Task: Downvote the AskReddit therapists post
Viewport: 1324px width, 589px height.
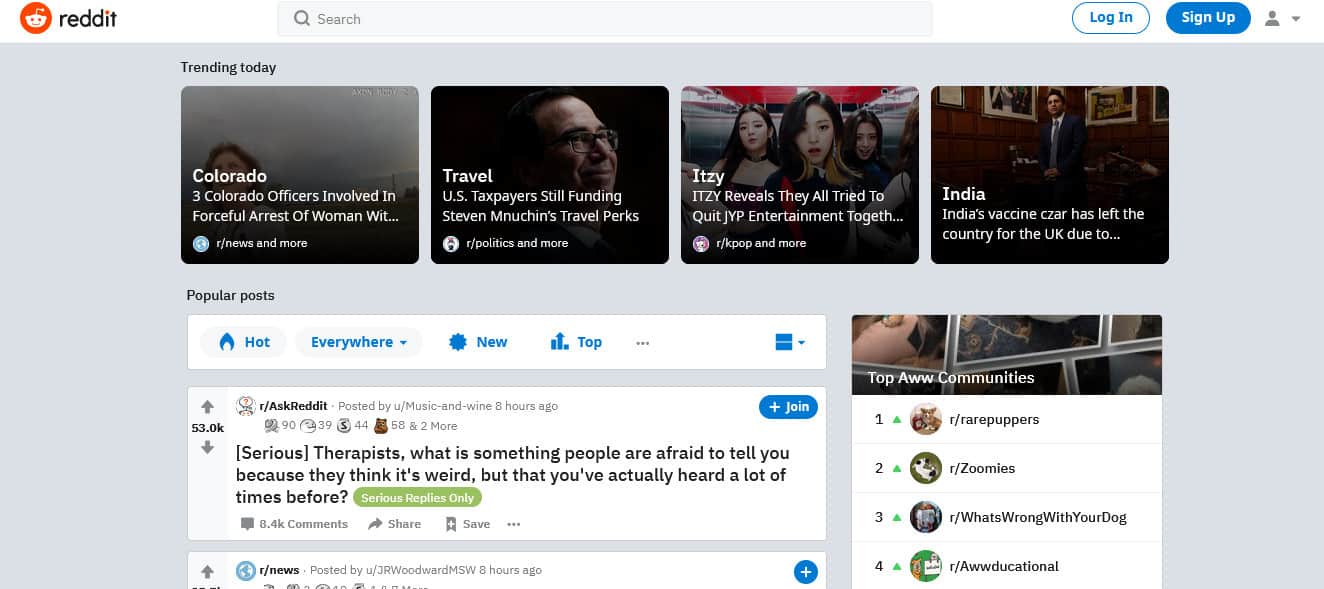Action: (207, 447)
